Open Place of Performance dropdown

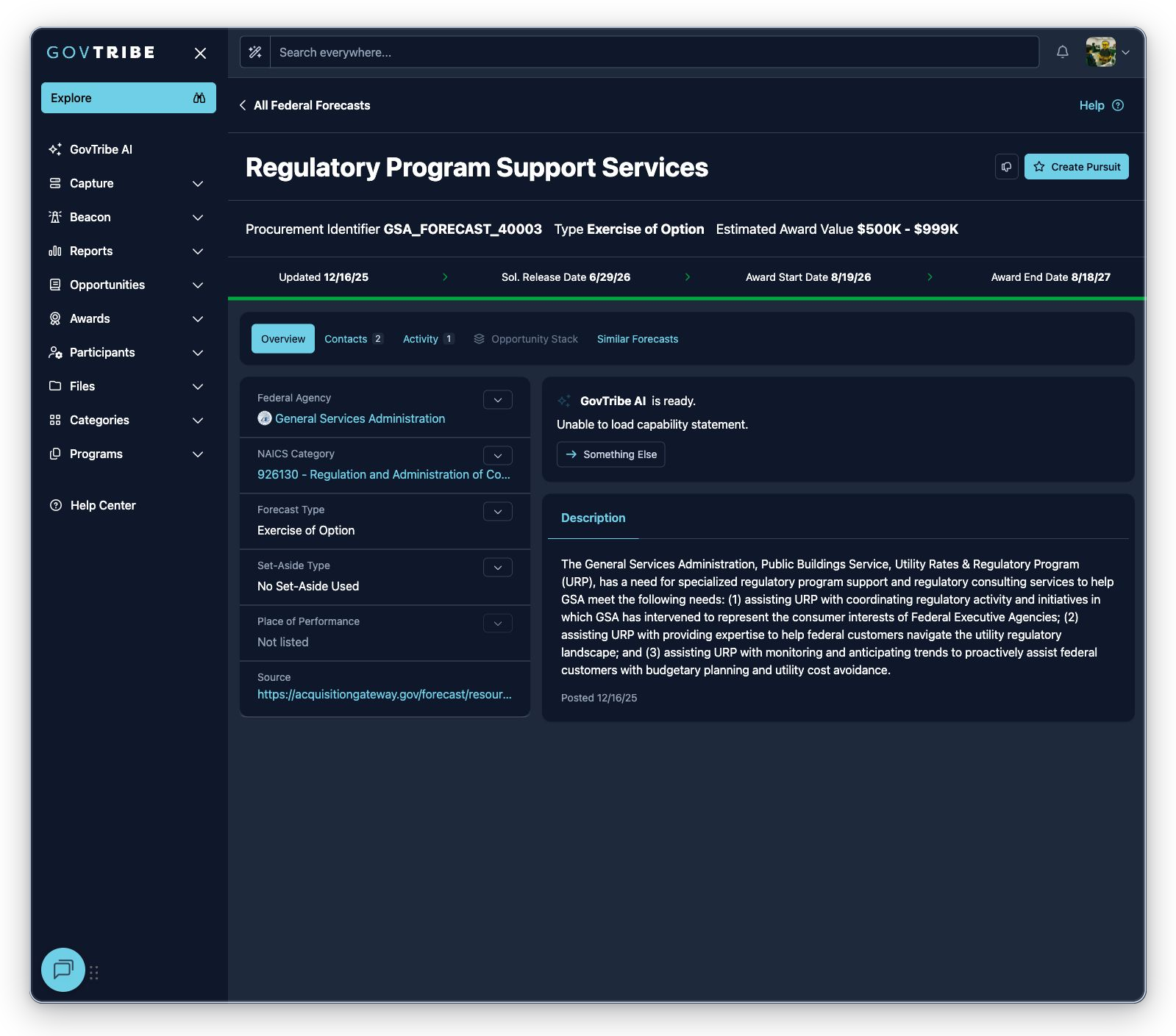(x=498, y=624)
